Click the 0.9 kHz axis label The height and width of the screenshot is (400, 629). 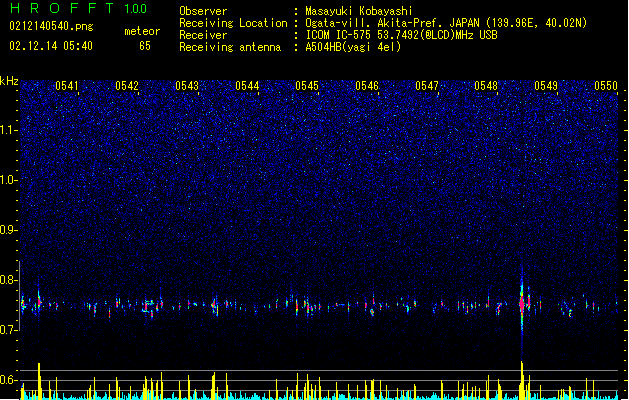pyautogui.click(x=8, y=230)
